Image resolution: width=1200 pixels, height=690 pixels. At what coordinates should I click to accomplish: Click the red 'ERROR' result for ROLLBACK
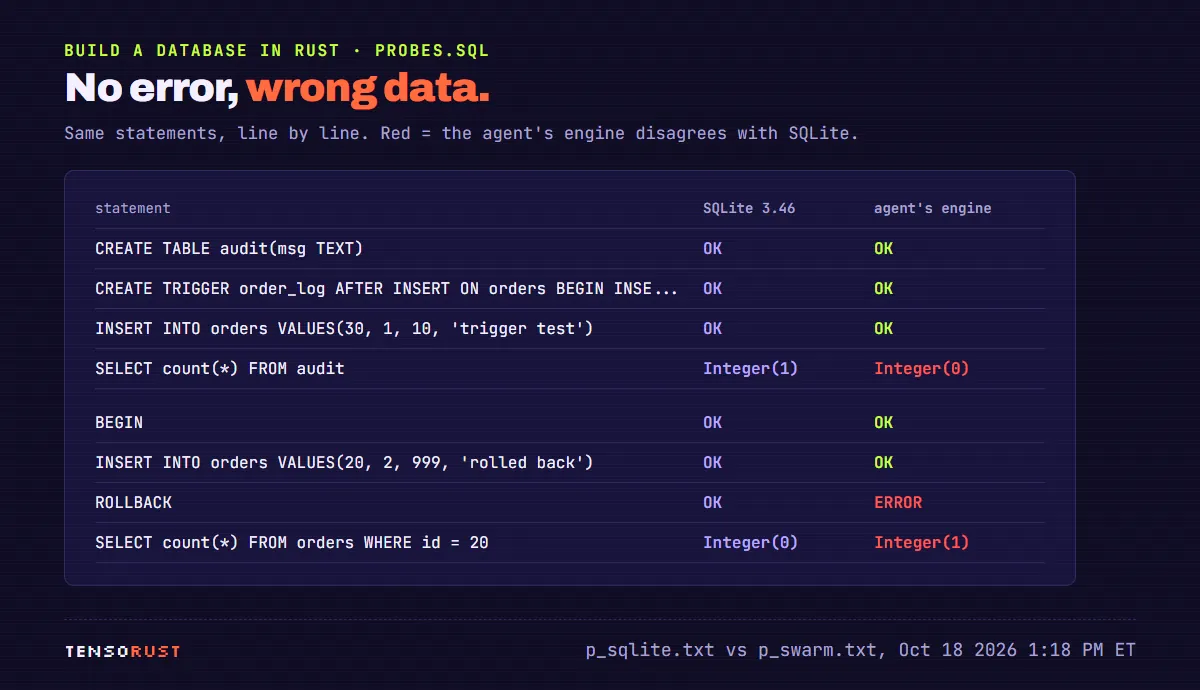click(898, 502)
